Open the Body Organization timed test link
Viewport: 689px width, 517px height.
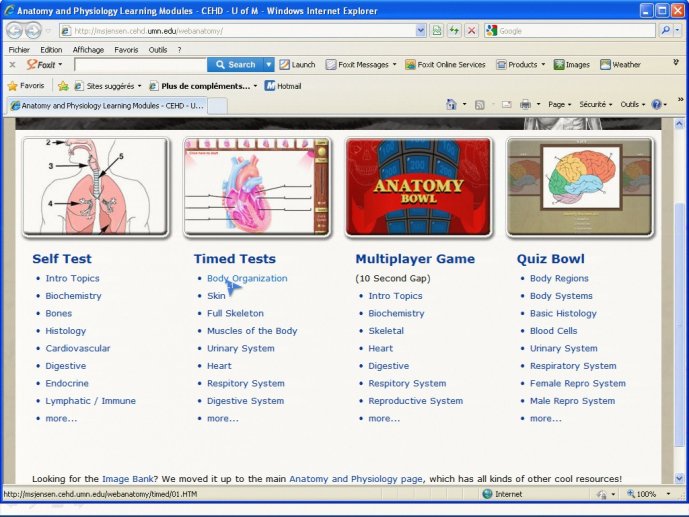[247, 278]
